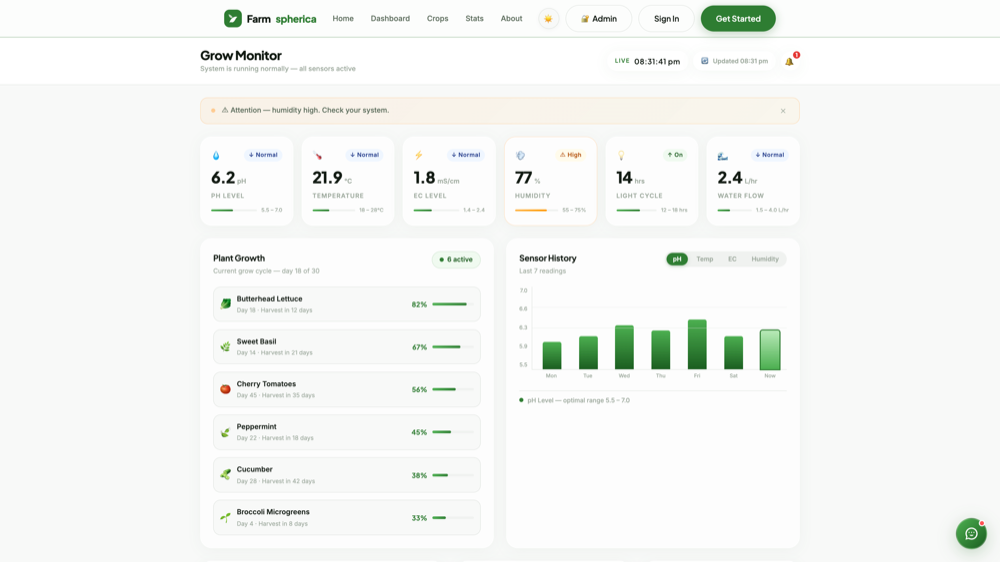Click the 21.9 temperature value
This screenshot has width=1000, height=562.
pos(327,177)
